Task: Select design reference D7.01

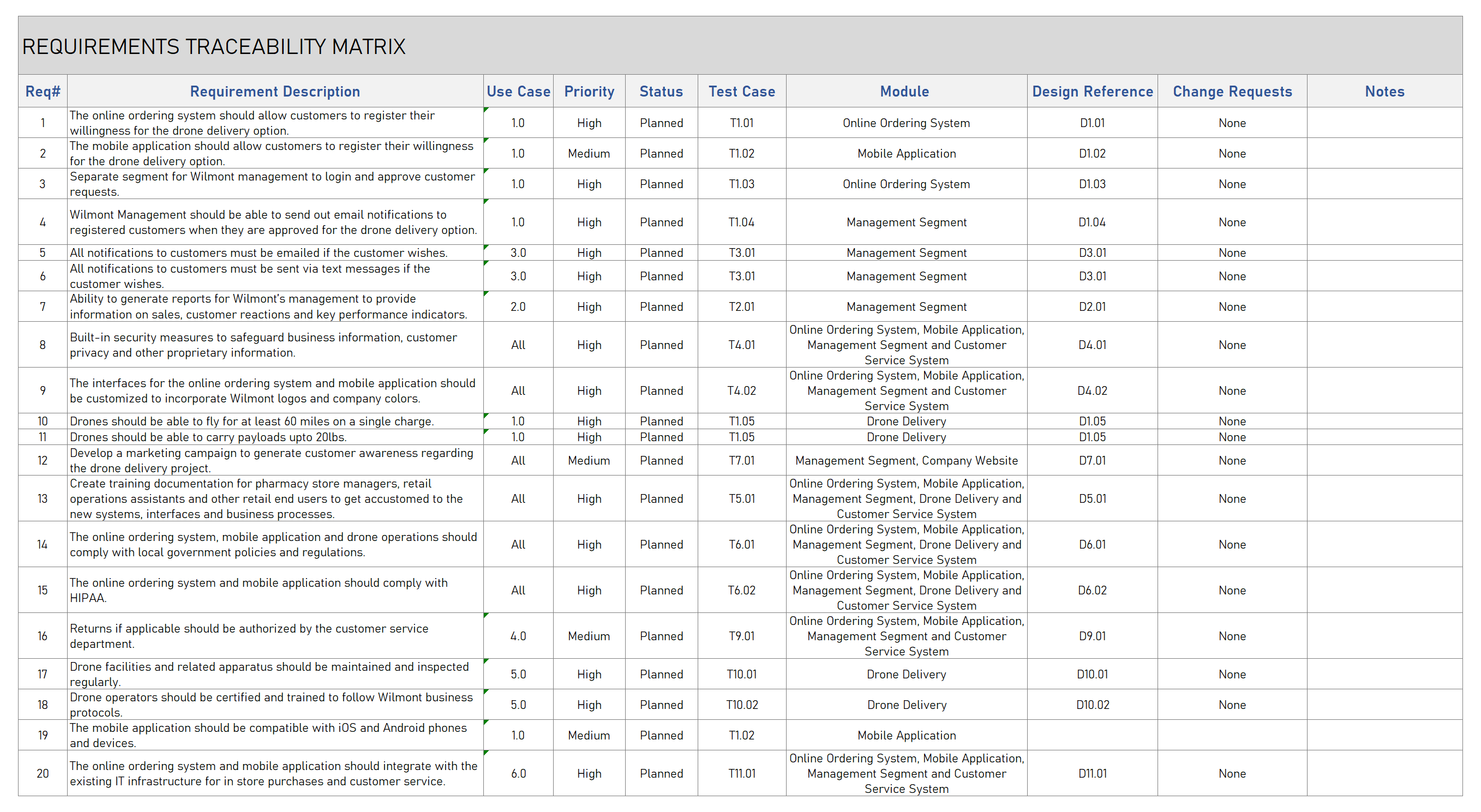Action: click(1092, 460)
